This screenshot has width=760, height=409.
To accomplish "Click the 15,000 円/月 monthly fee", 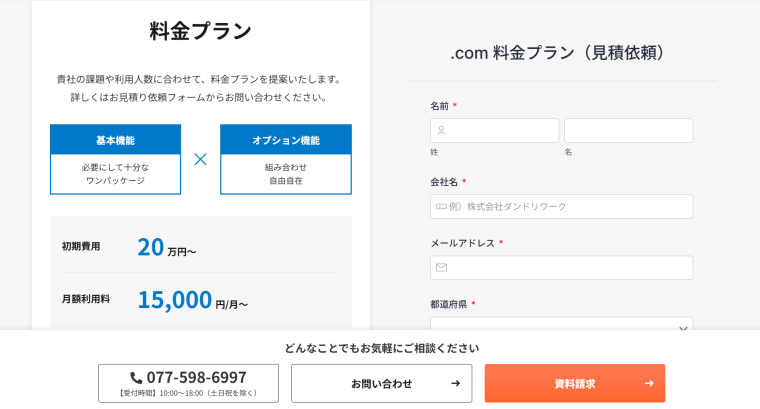I will tap(192, 300).
